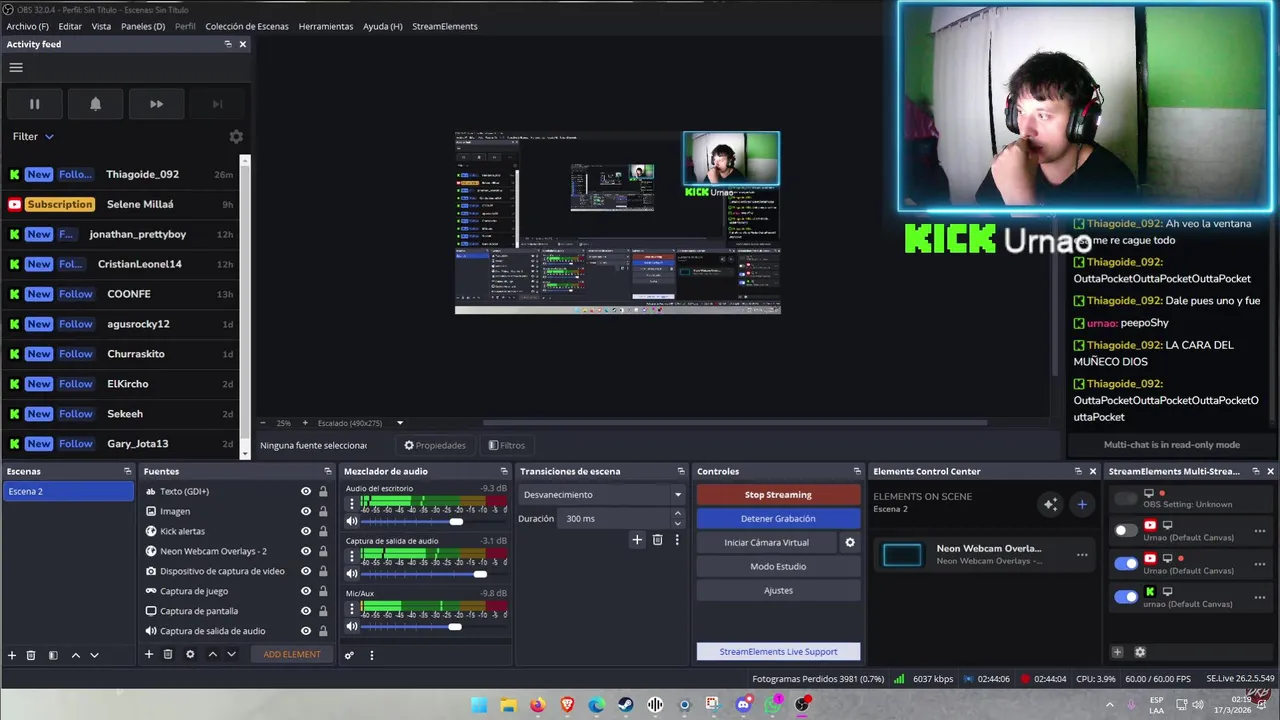Toggle lock on Dispositivo de captura de video

323,571
